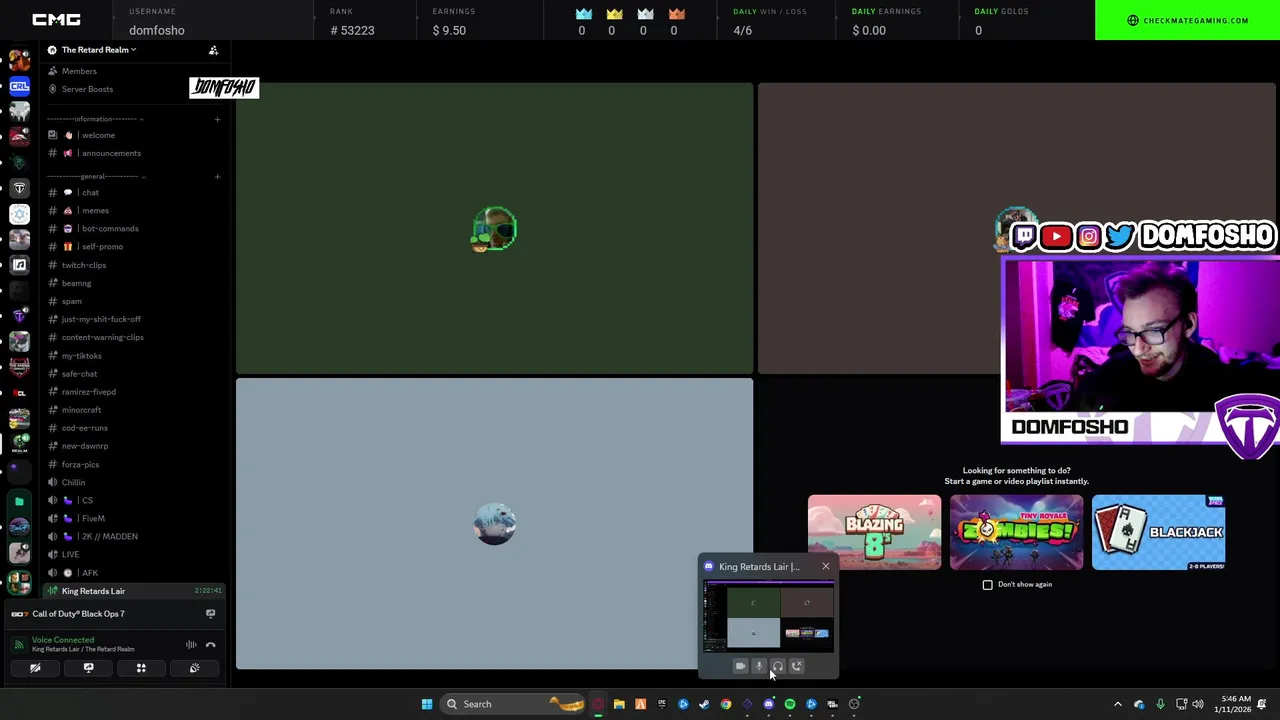Open the soundboard icon
This screenshot has width=1280, height=720.
coord(194,668)
